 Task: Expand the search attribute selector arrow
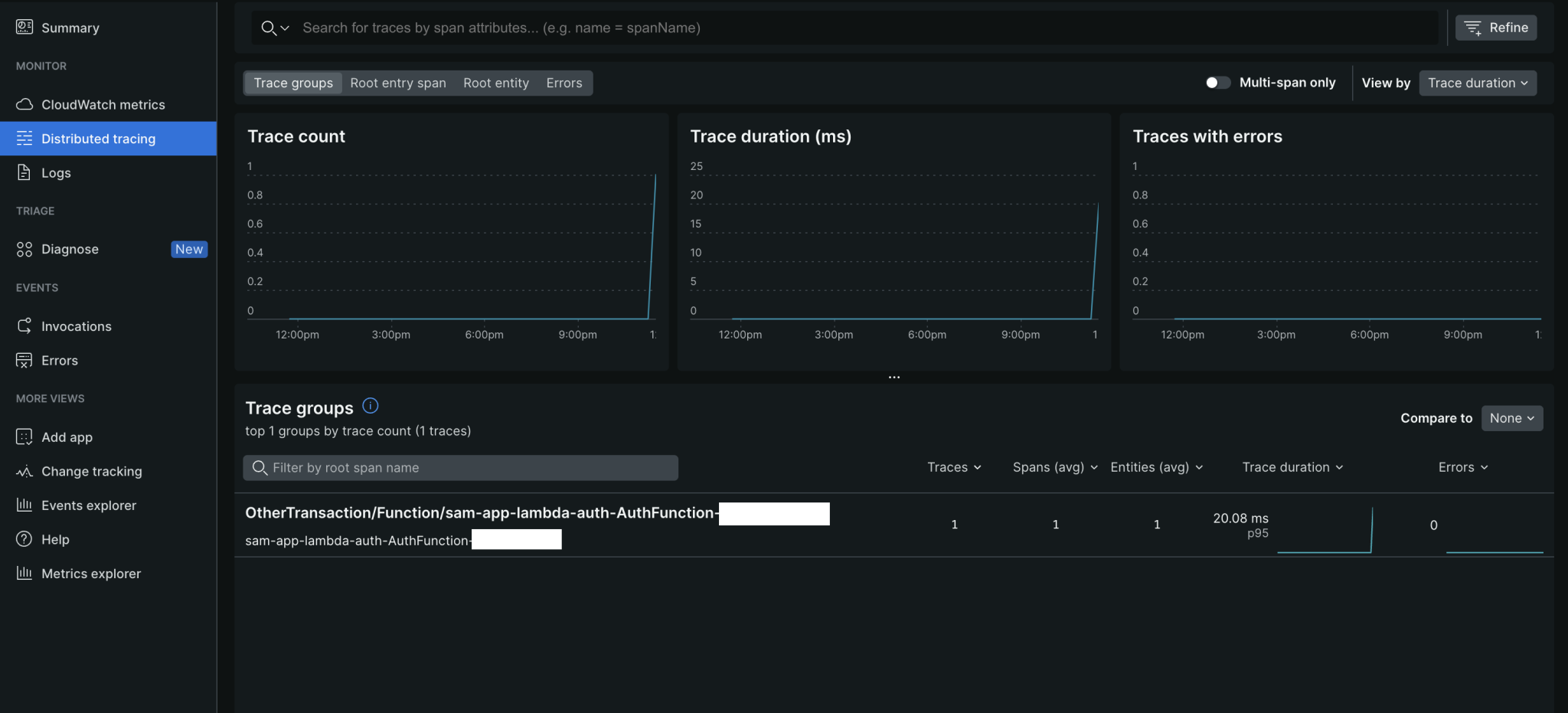284,28
